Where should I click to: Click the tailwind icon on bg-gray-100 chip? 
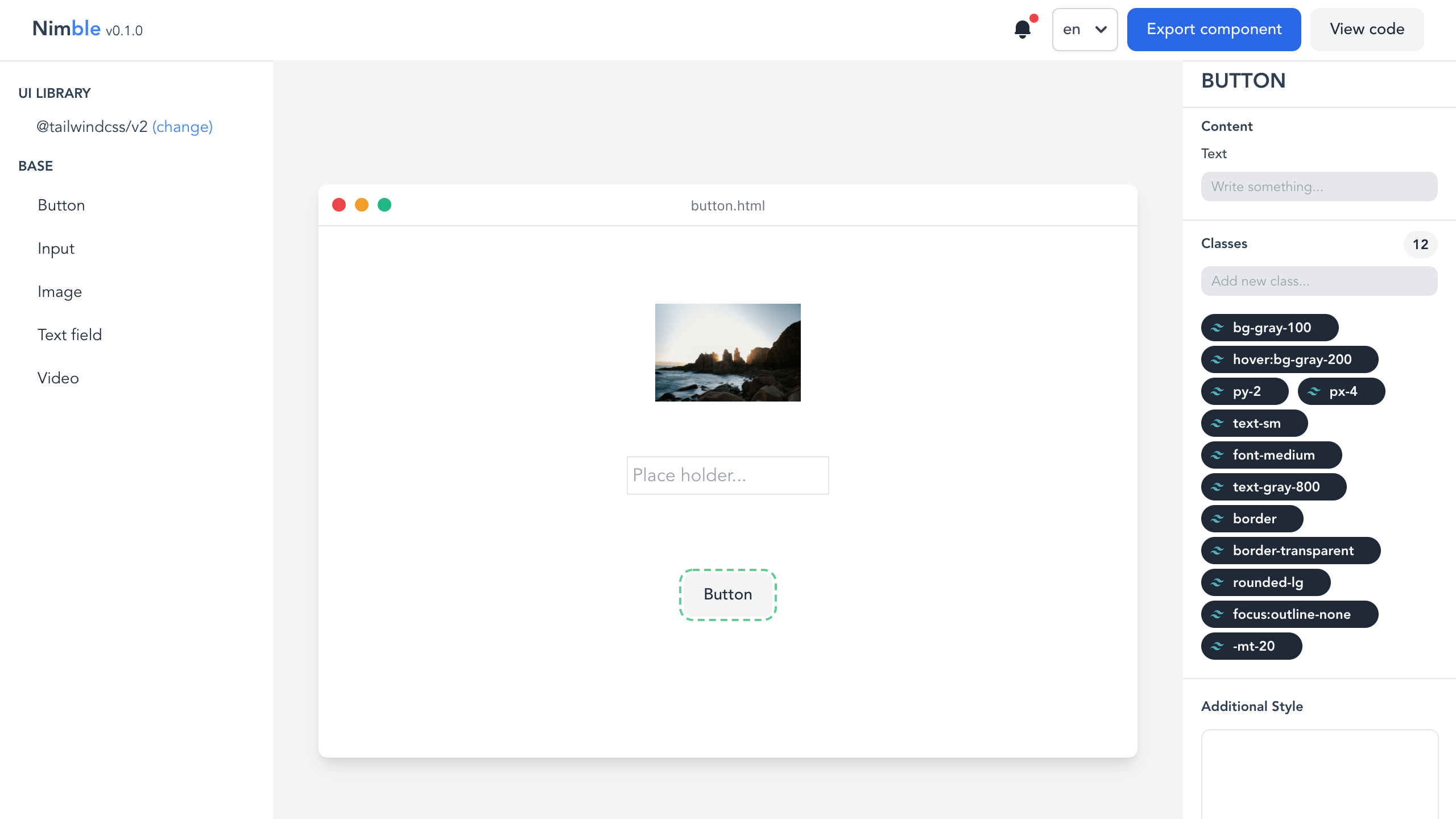1217,328
